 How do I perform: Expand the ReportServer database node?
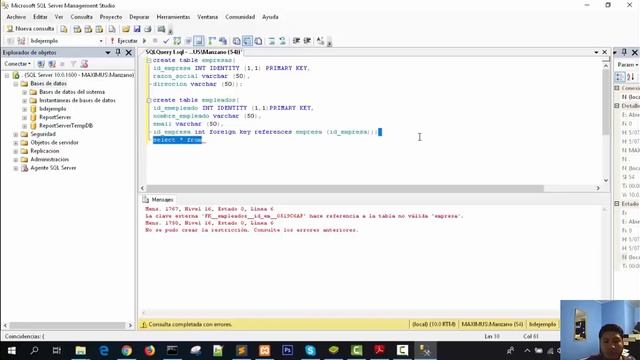[x=24, y=118]
